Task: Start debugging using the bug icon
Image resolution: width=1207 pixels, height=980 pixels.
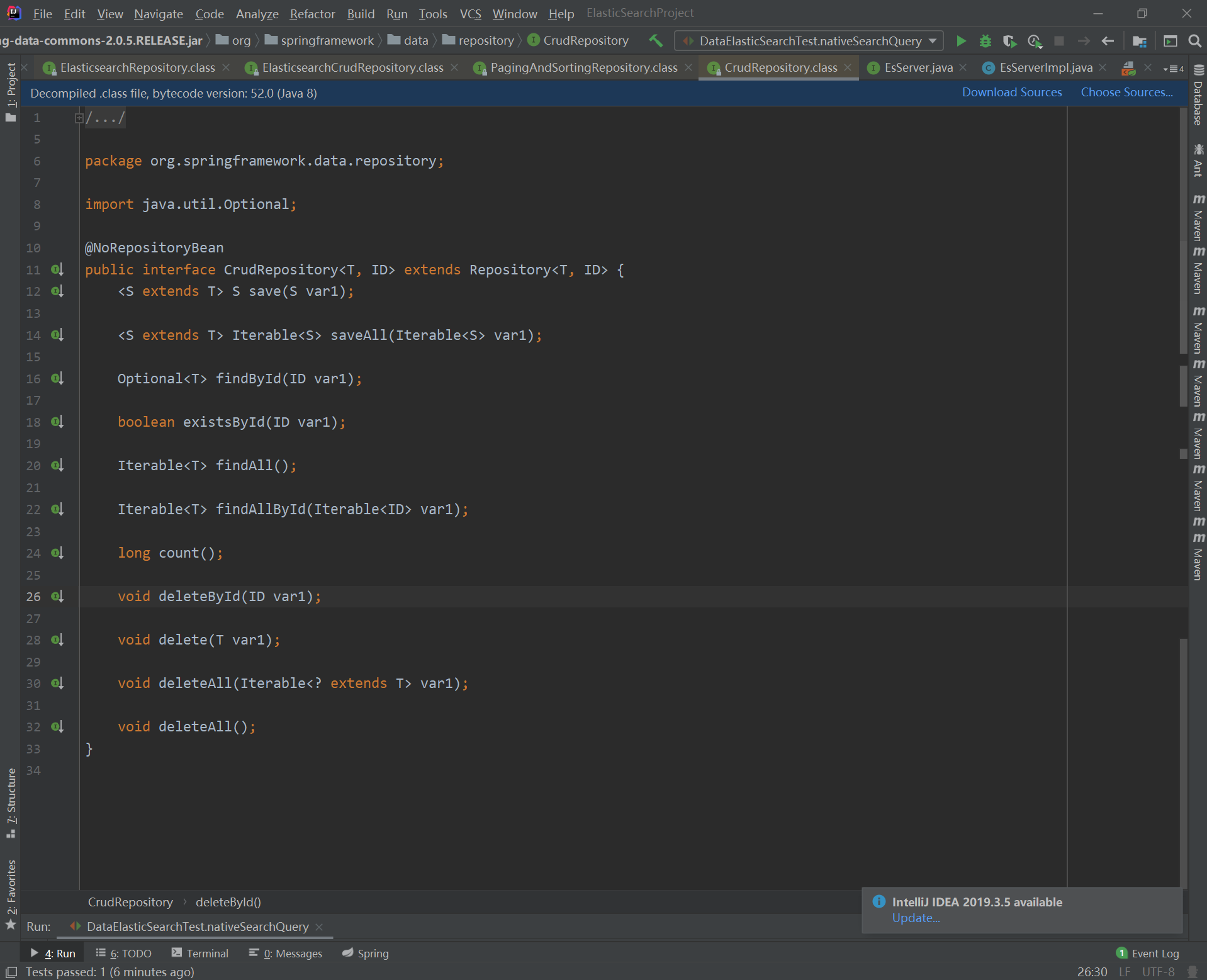Action: click(x=985, y=40)
